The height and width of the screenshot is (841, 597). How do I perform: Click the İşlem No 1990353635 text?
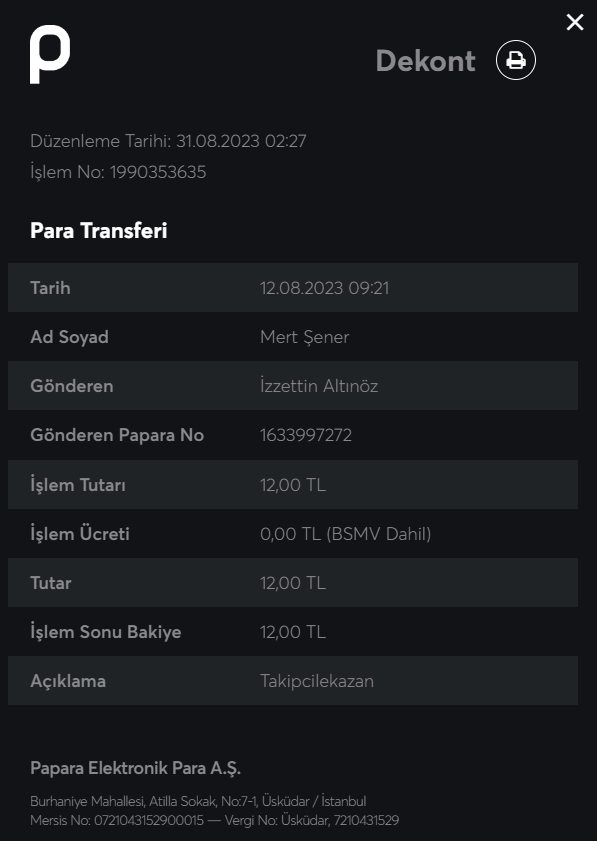click(x=118, y=172)
